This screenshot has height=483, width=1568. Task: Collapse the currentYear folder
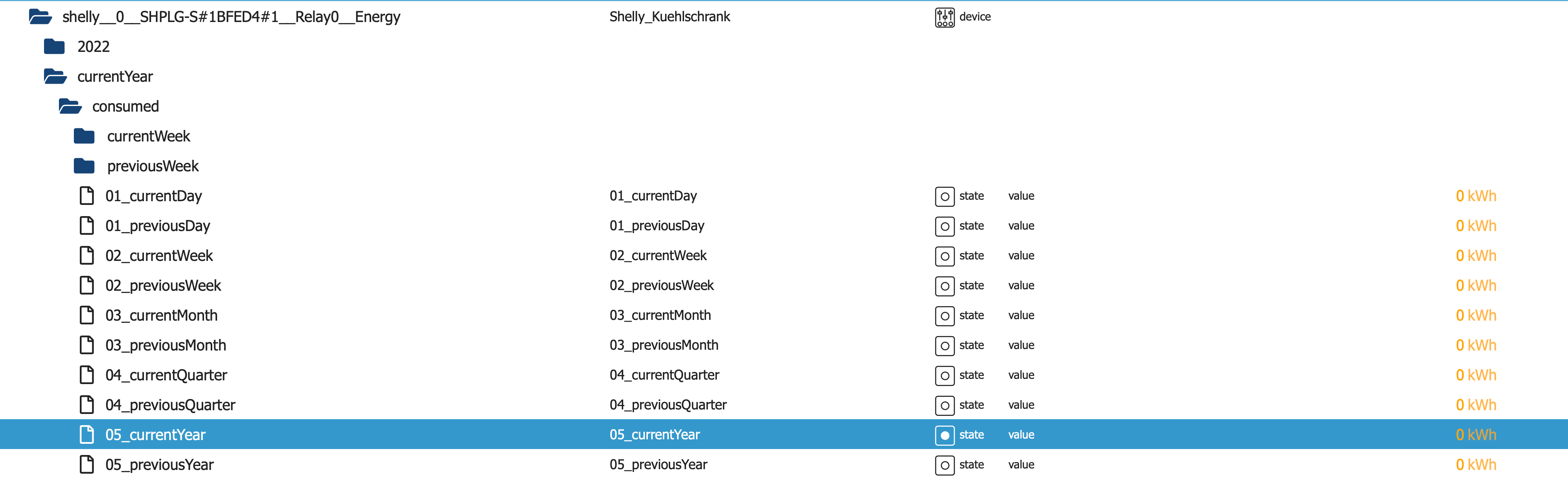pos(55,76)
